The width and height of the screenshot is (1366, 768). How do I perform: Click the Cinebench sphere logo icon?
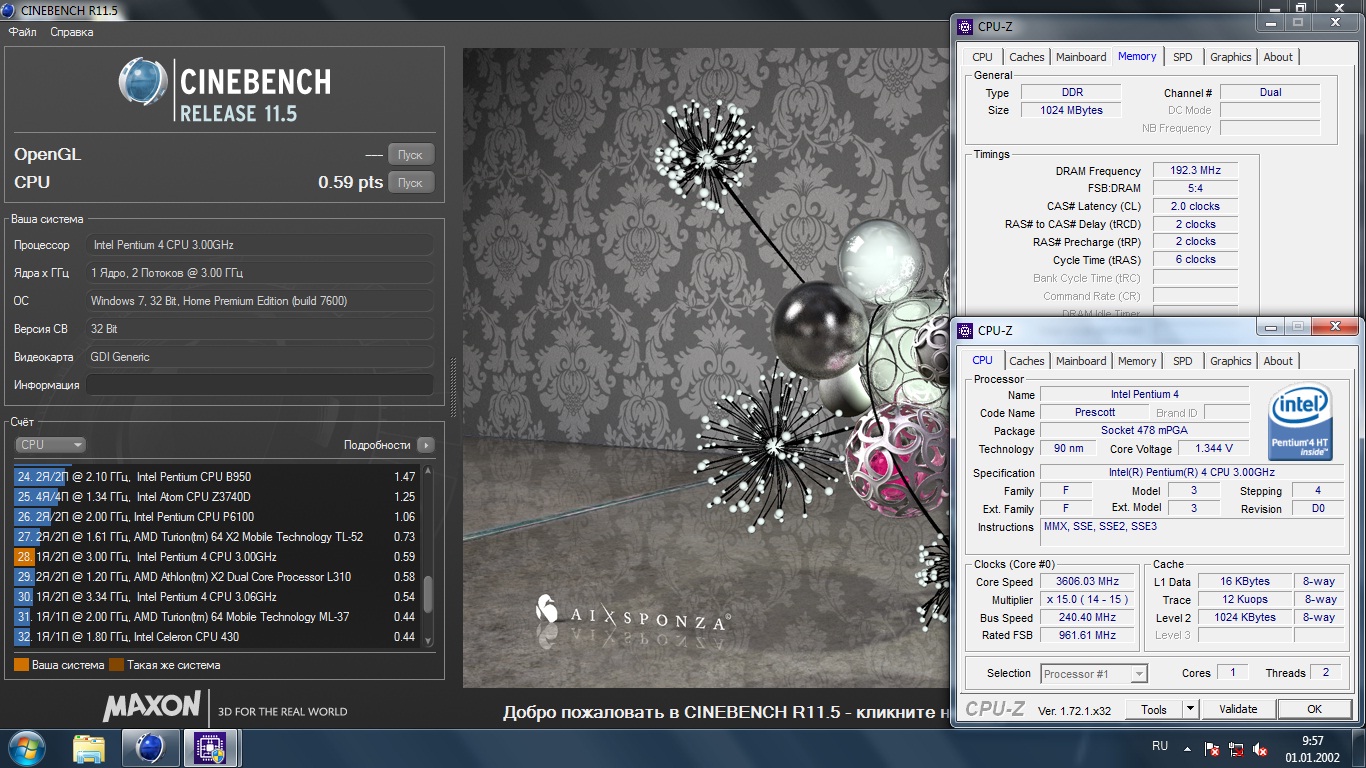point(143,81)
